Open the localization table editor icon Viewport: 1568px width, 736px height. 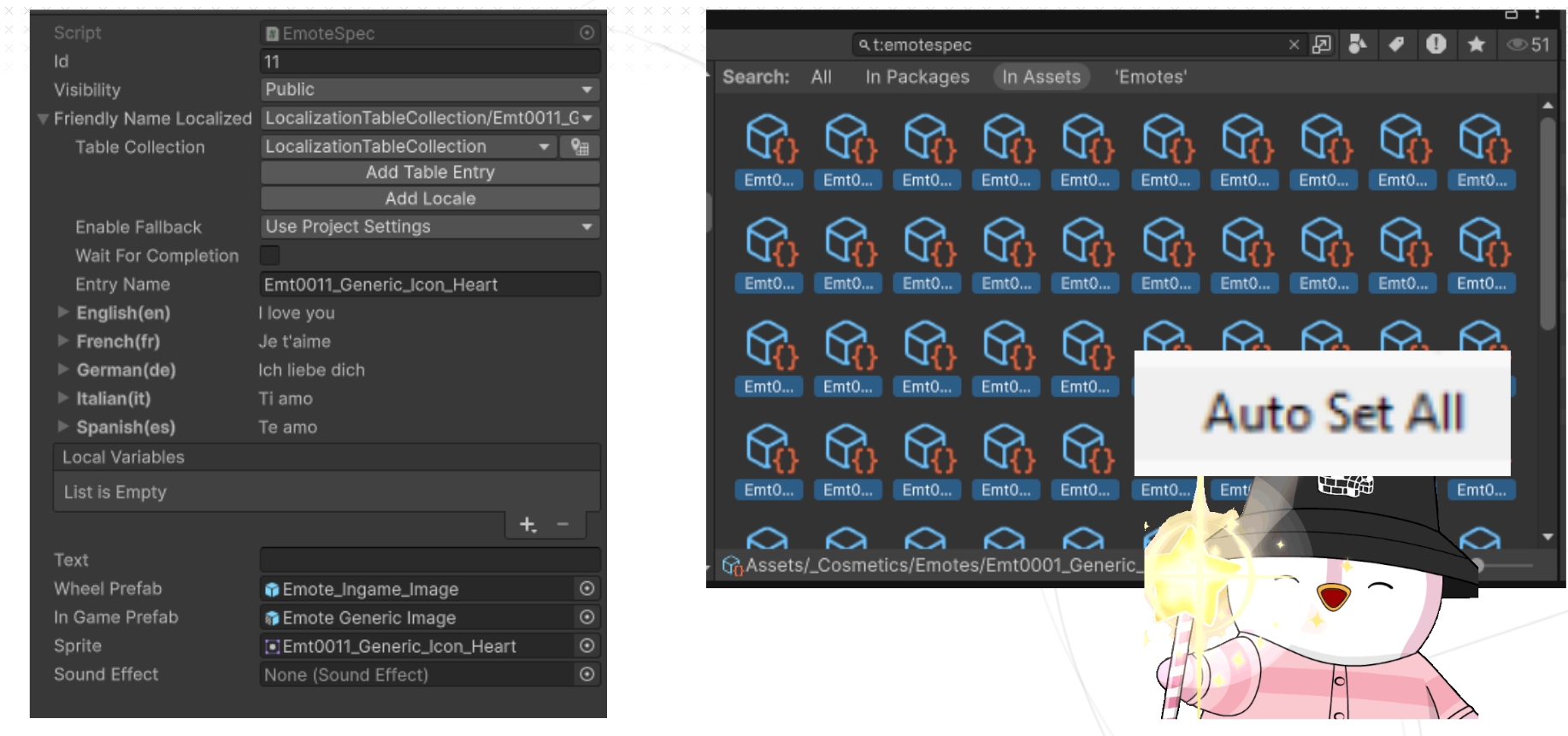point(580,147)
